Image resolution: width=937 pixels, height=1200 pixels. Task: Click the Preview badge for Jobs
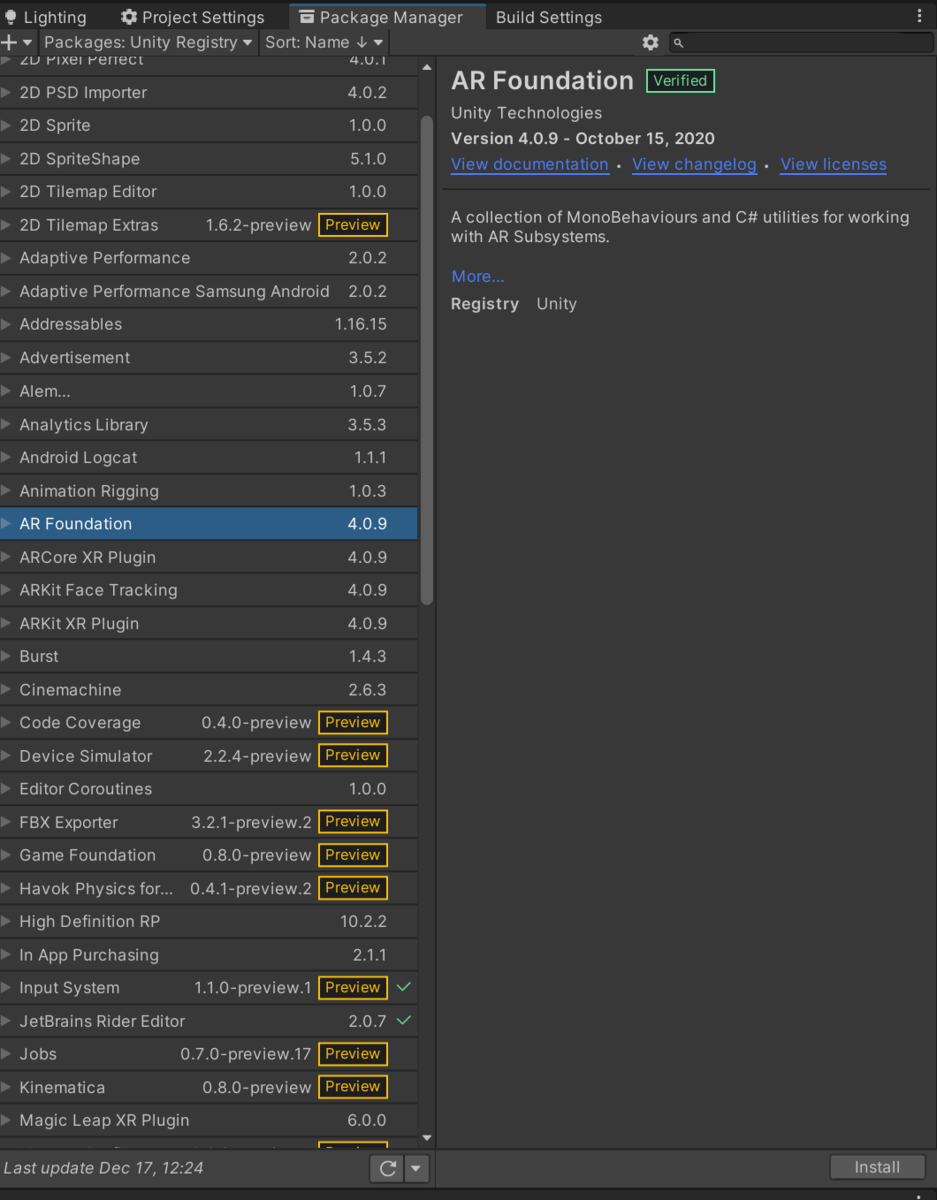pyautogui.click(x=353, y=1054)
